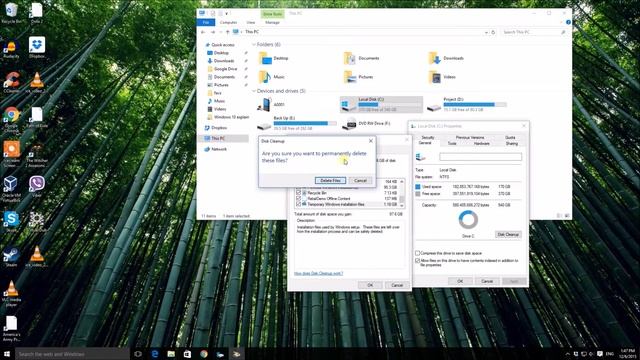Select the General tab in Properties

pos(425,143)
